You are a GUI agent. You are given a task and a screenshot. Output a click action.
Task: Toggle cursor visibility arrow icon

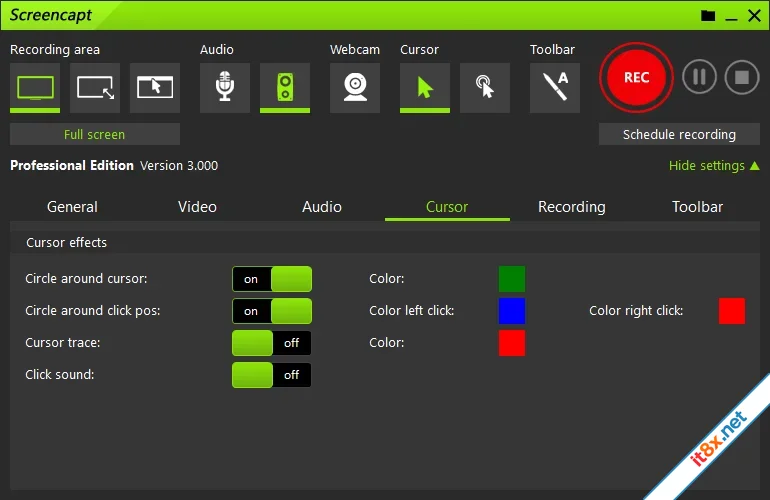click(x=425, y=87)
